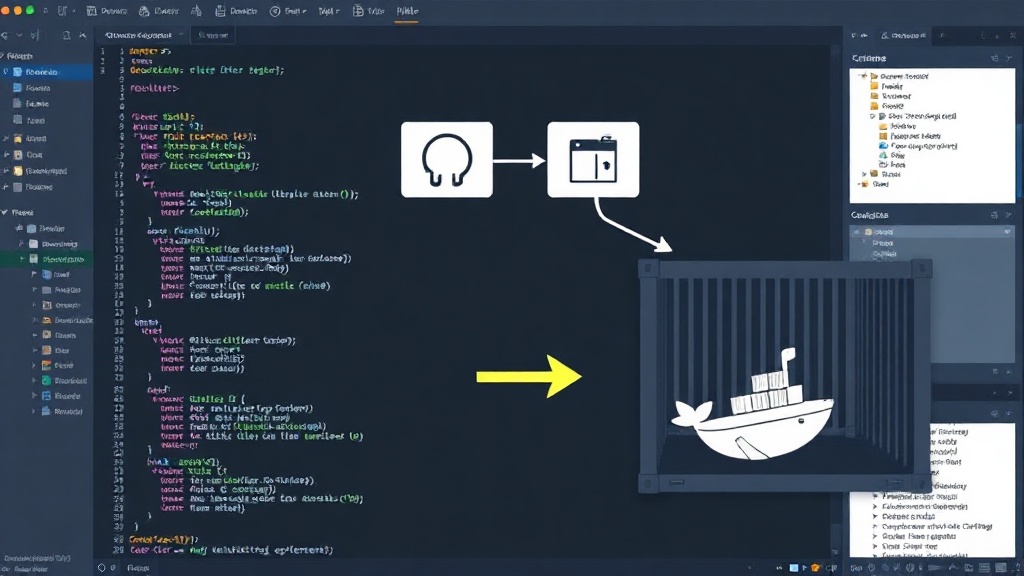Open the orange-underlined item in top toolbar
This screenshot has width=1024, height=576.
407,11
